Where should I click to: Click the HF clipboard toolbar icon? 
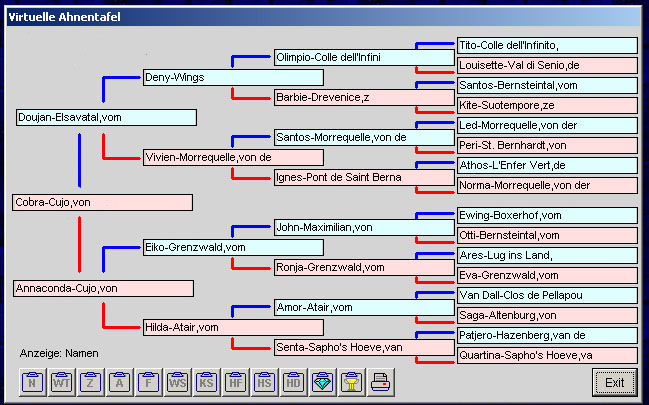pyautogui.click(x=235, y=382)
